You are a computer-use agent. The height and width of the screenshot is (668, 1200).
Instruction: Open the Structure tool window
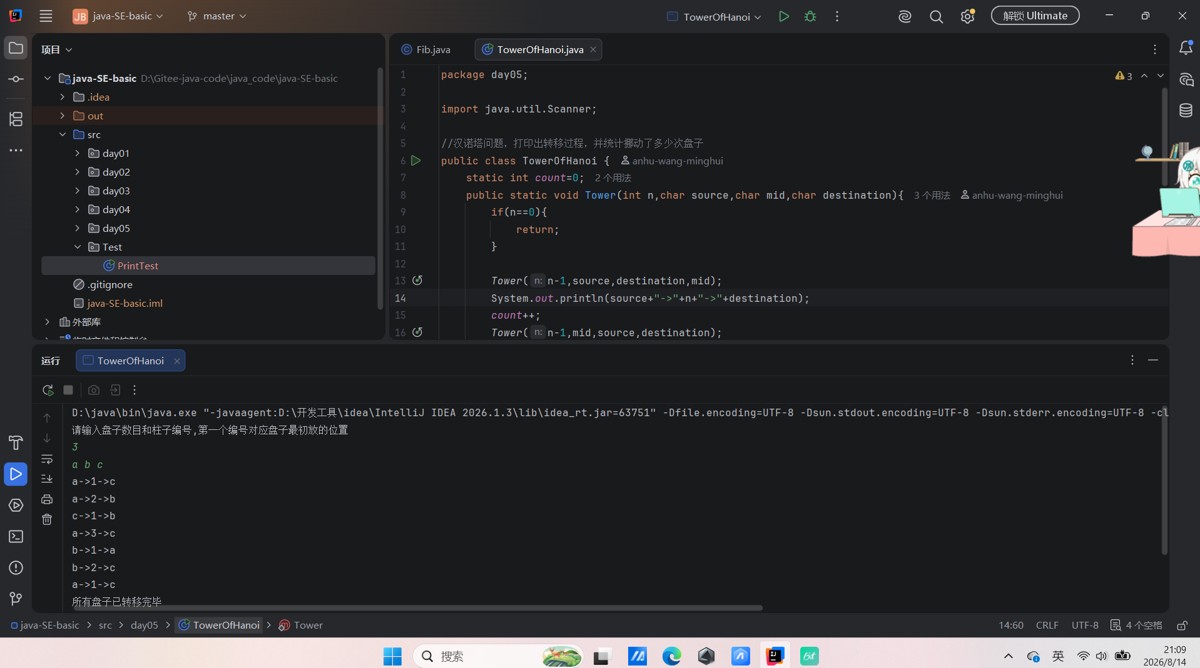(16, 119)
